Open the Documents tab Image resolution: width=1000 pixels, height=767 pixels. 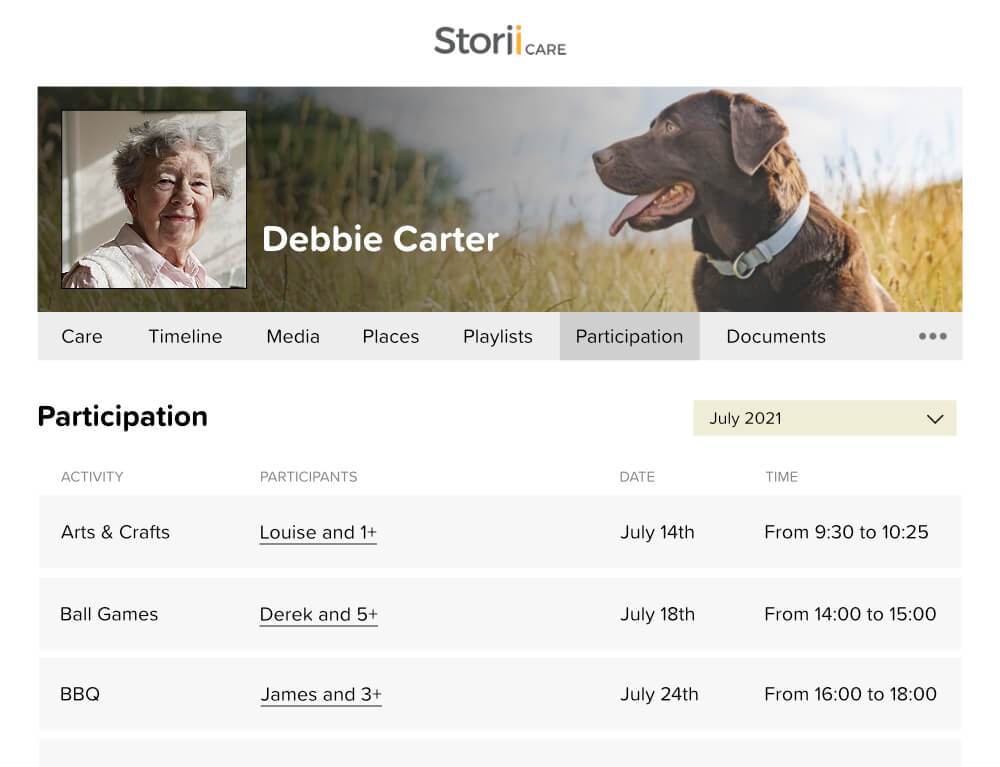click(x=775, y=336)
